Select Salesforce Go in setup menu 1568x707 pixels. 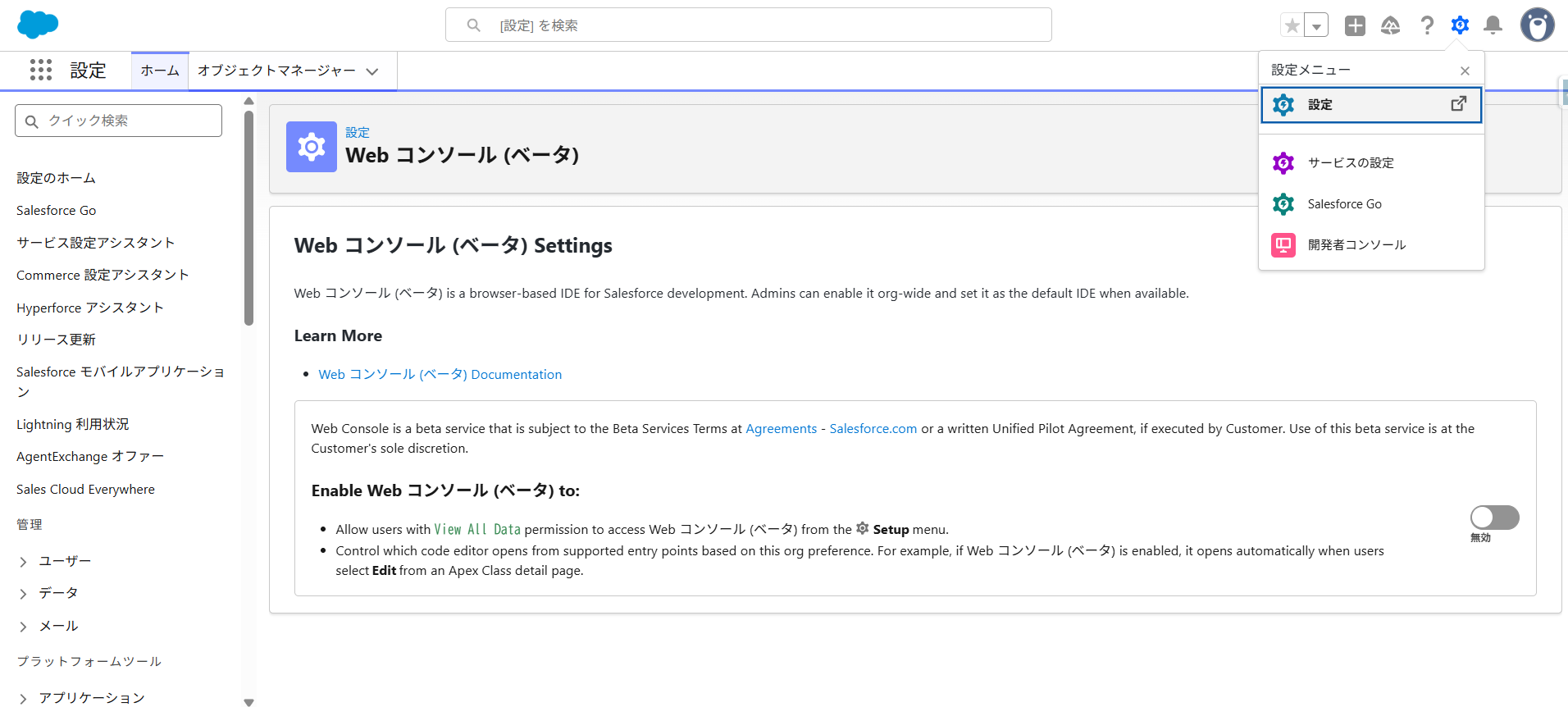[1371, 203]
